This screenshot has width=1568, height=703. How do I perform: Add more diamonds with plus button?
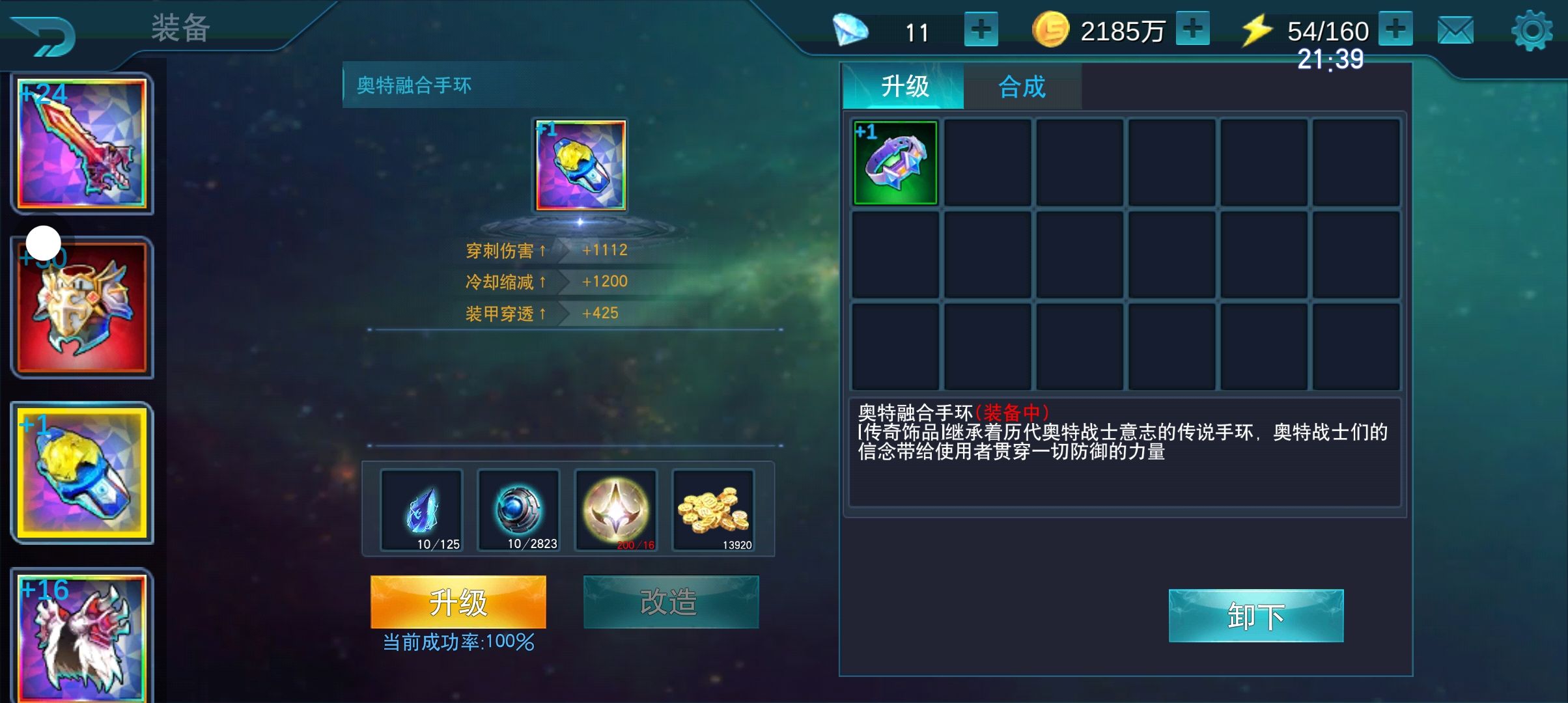pos(981,29)
